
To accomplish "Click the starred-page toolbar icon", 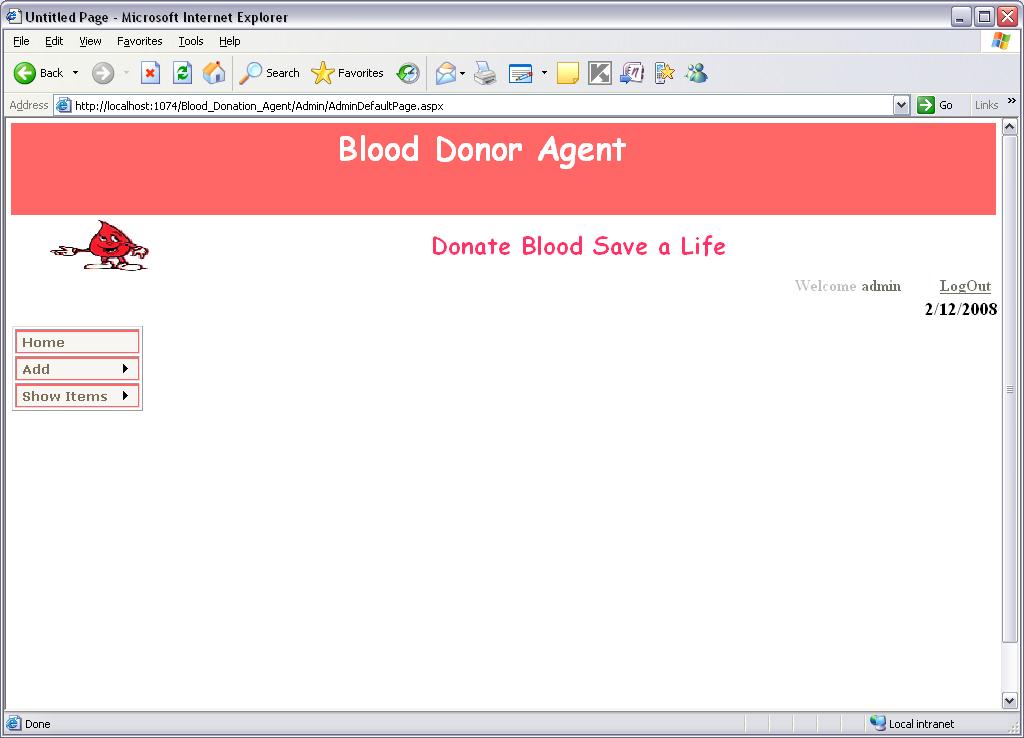I will (664, 73).
